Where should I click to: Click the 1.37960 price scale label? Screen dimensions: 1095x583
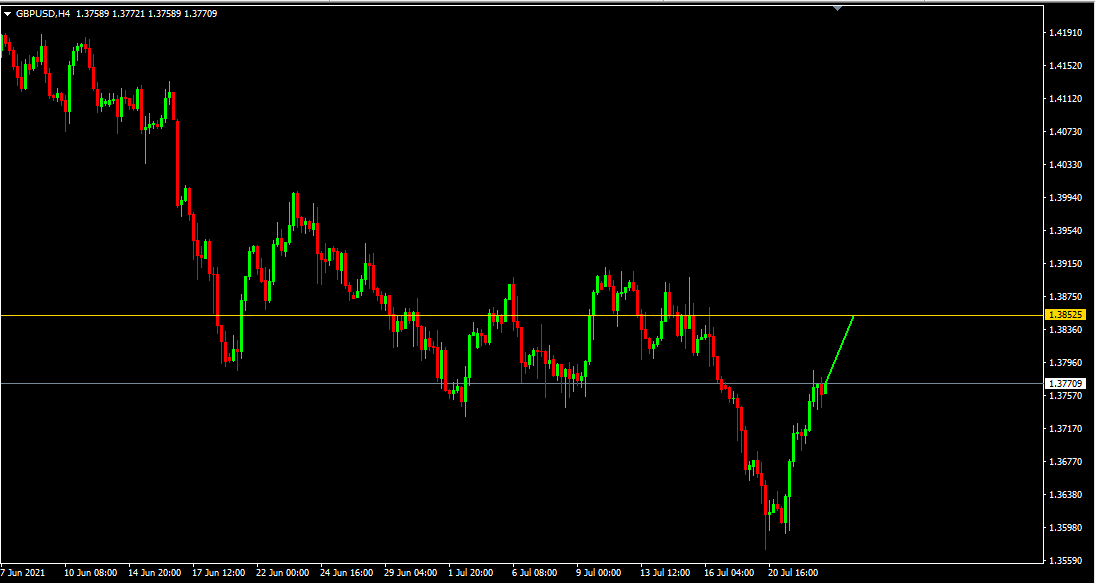pos(1066,362)
